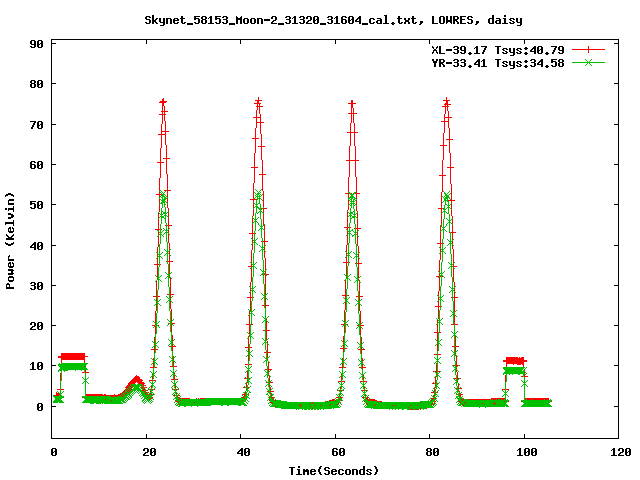Click the Time(Seconds) x-axis label
640x480 pixels.
334,471
